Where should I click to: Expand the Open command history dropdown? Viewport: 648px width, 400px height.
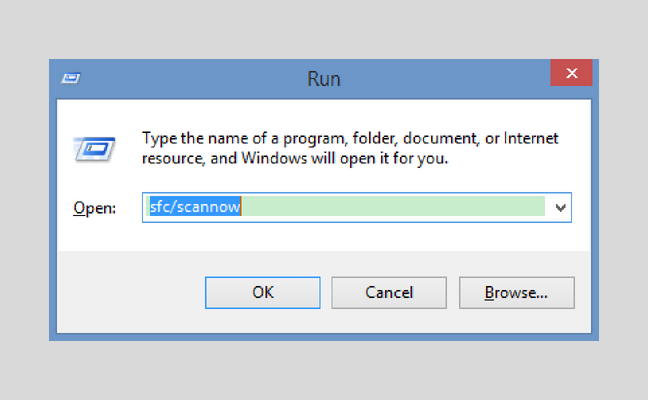point(560,207)
